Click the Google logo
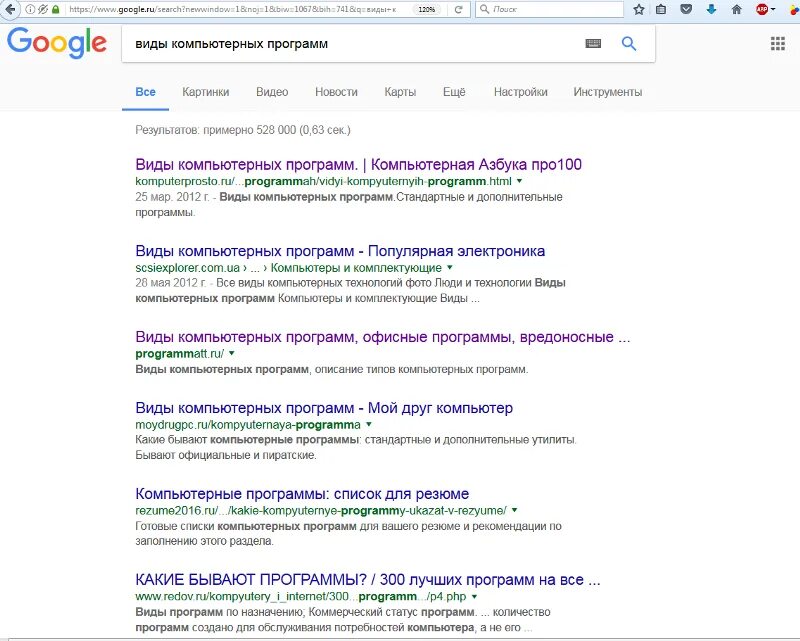 pos(57,43)
